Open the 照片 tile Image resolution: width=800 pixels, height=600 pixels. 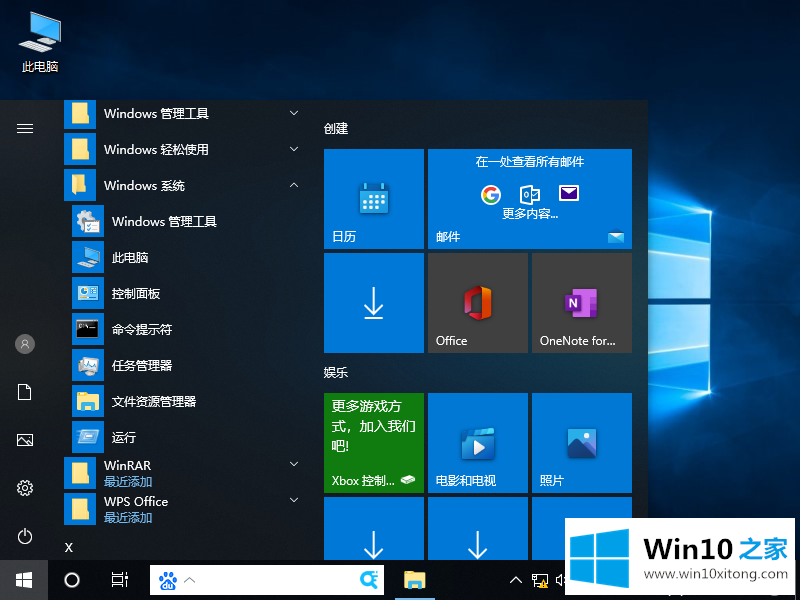pyautogui.click(x=582, y=443)
